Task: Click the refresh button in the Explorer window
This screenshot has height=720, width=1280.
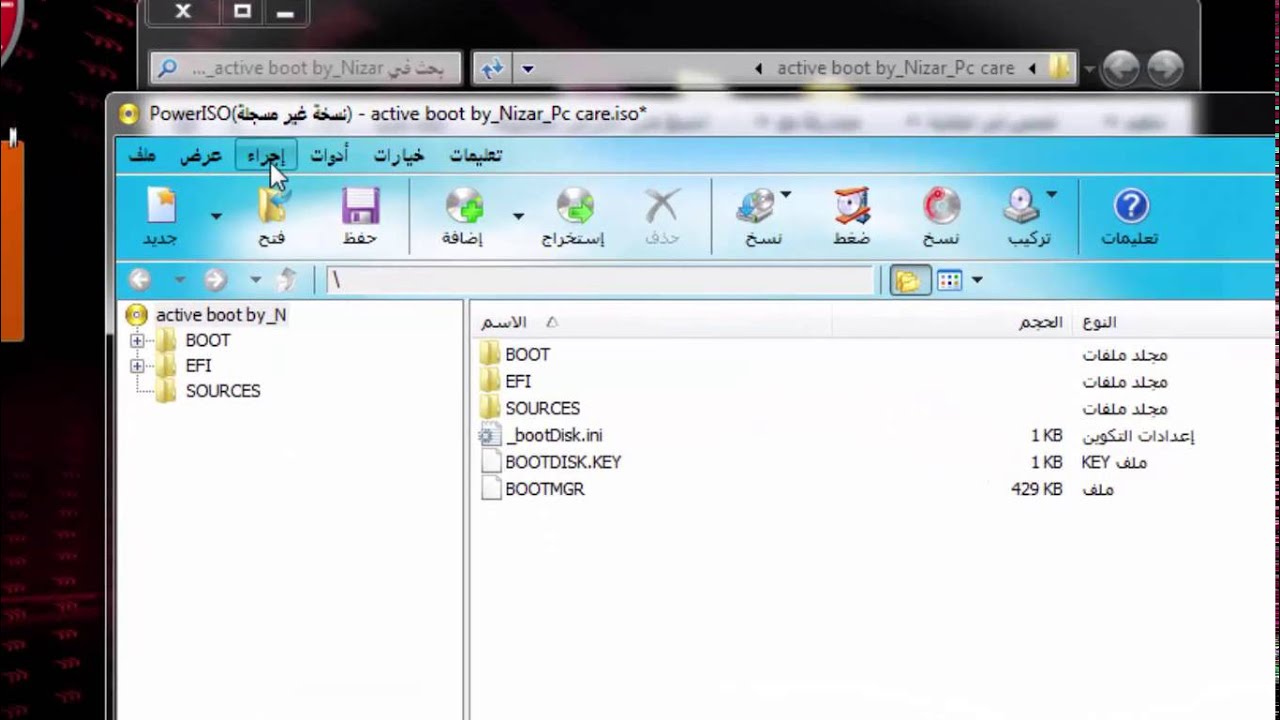Action: (x=492, y=68)
